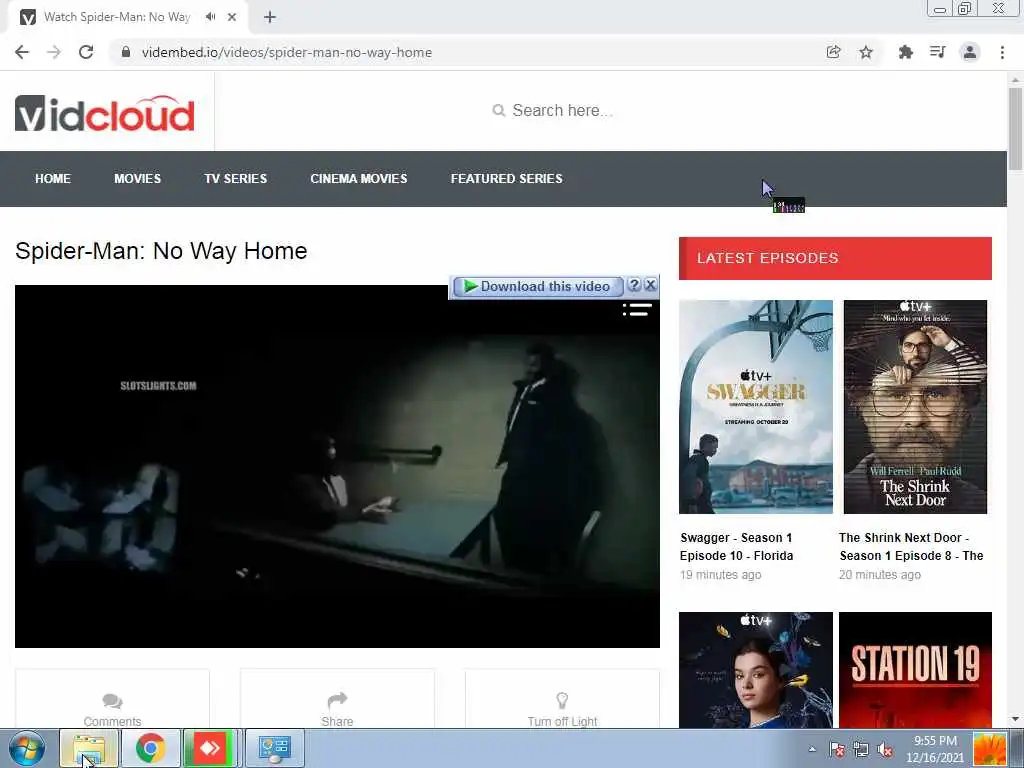Open File Explorer from the taskbar
1024x768 pixels.
pyautogui.click(x=89, y=748)
